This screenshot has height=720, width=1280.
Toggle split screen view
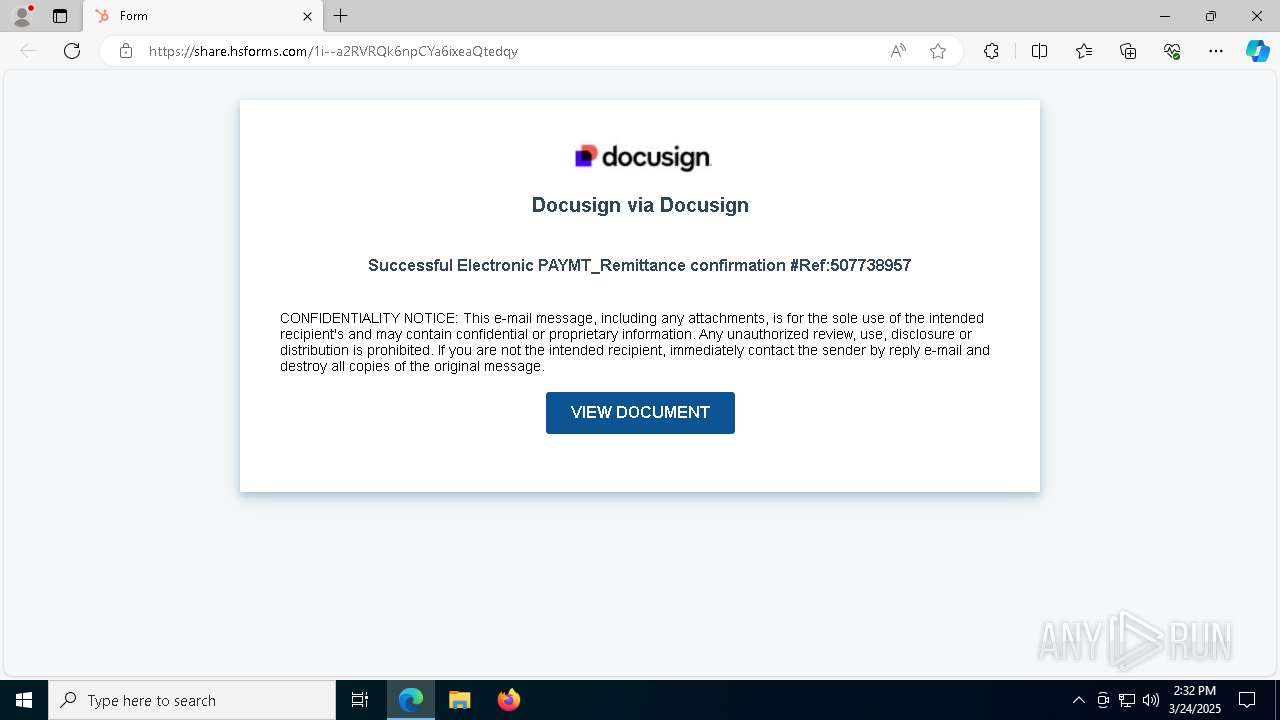[1039, 51]
